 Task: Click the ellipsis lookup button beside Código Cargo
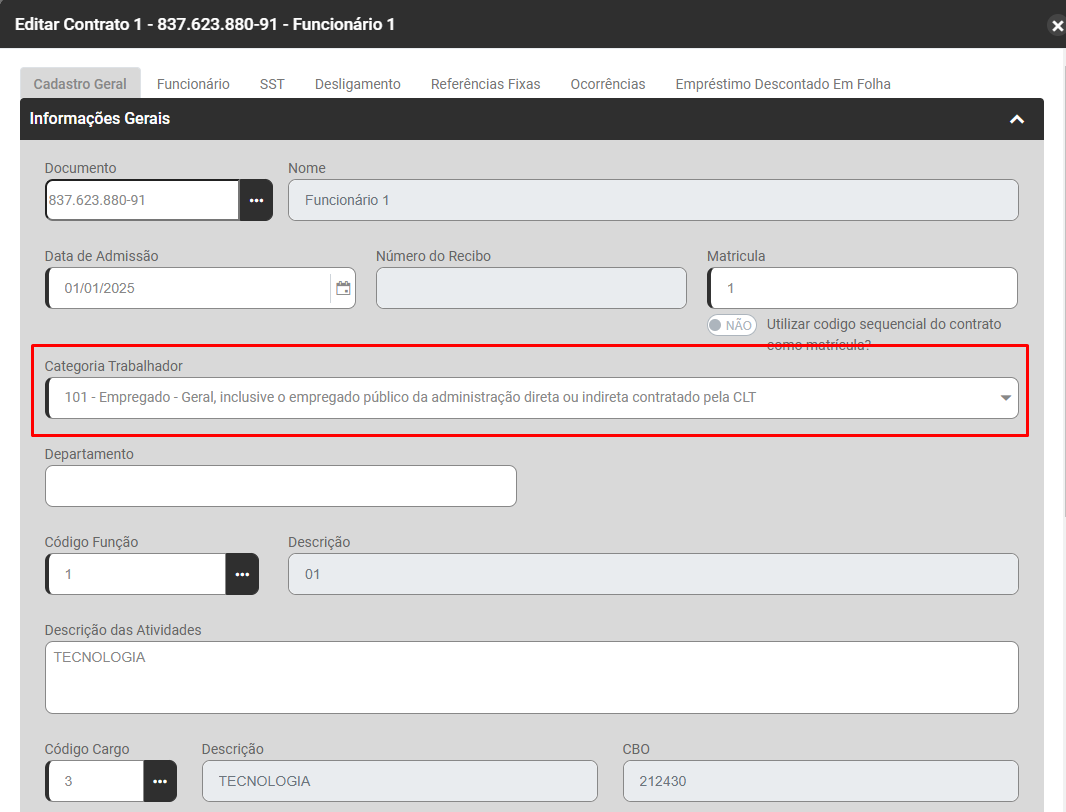[160, 781]
